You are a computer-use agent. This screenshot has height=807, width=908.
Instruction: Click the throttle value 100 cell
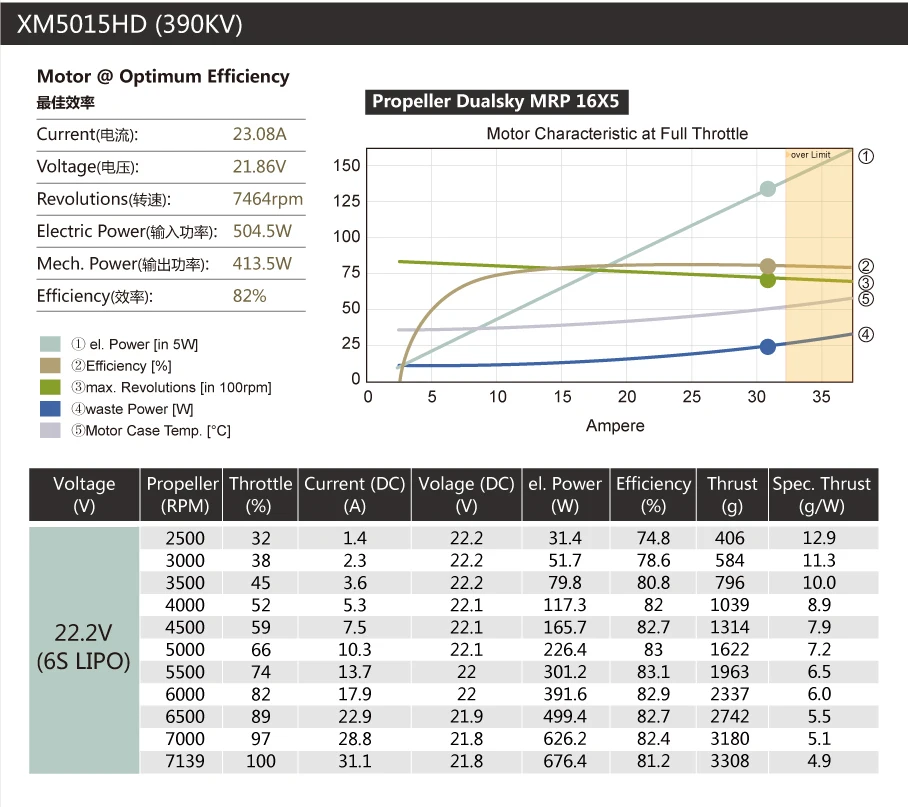(x=261, y=761)
